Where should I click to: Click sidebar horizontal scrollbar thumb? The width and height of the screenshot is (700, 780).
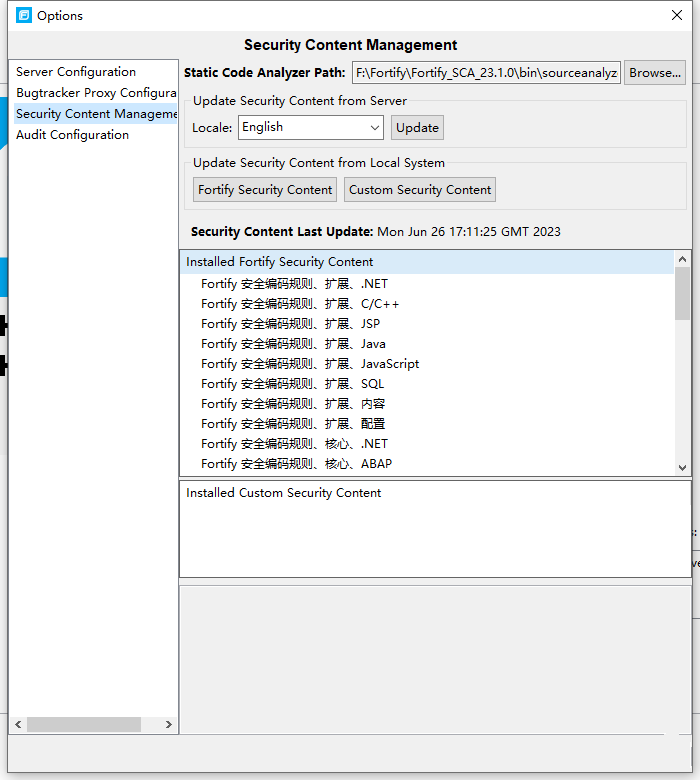coord(84,724)
